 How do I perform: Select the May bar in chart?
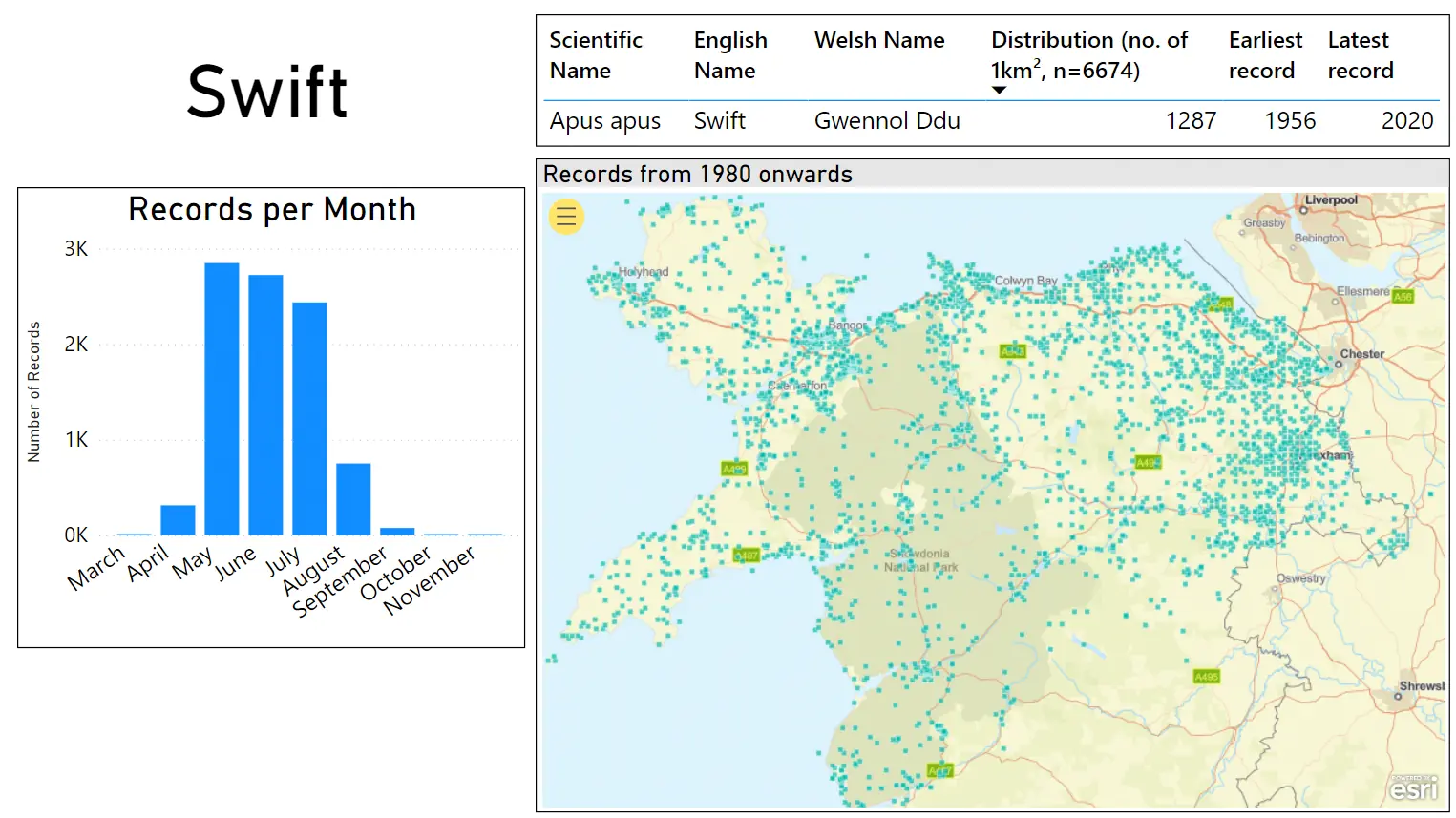[222, 399]
